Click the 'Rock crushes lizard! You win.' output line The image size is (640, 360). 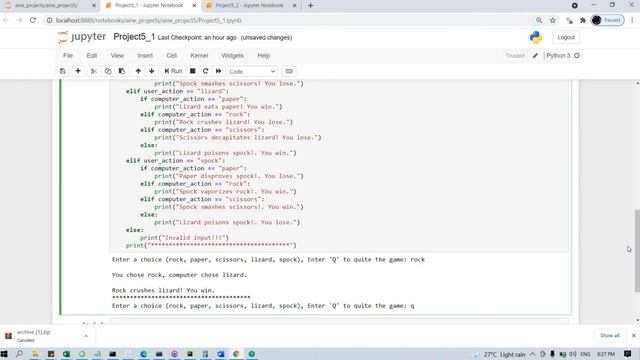point(163,290)
